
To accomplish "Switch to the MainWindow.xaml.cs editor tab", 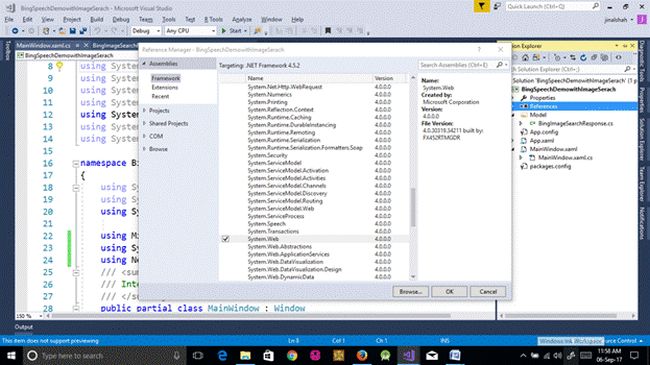I will pos(43,45).
